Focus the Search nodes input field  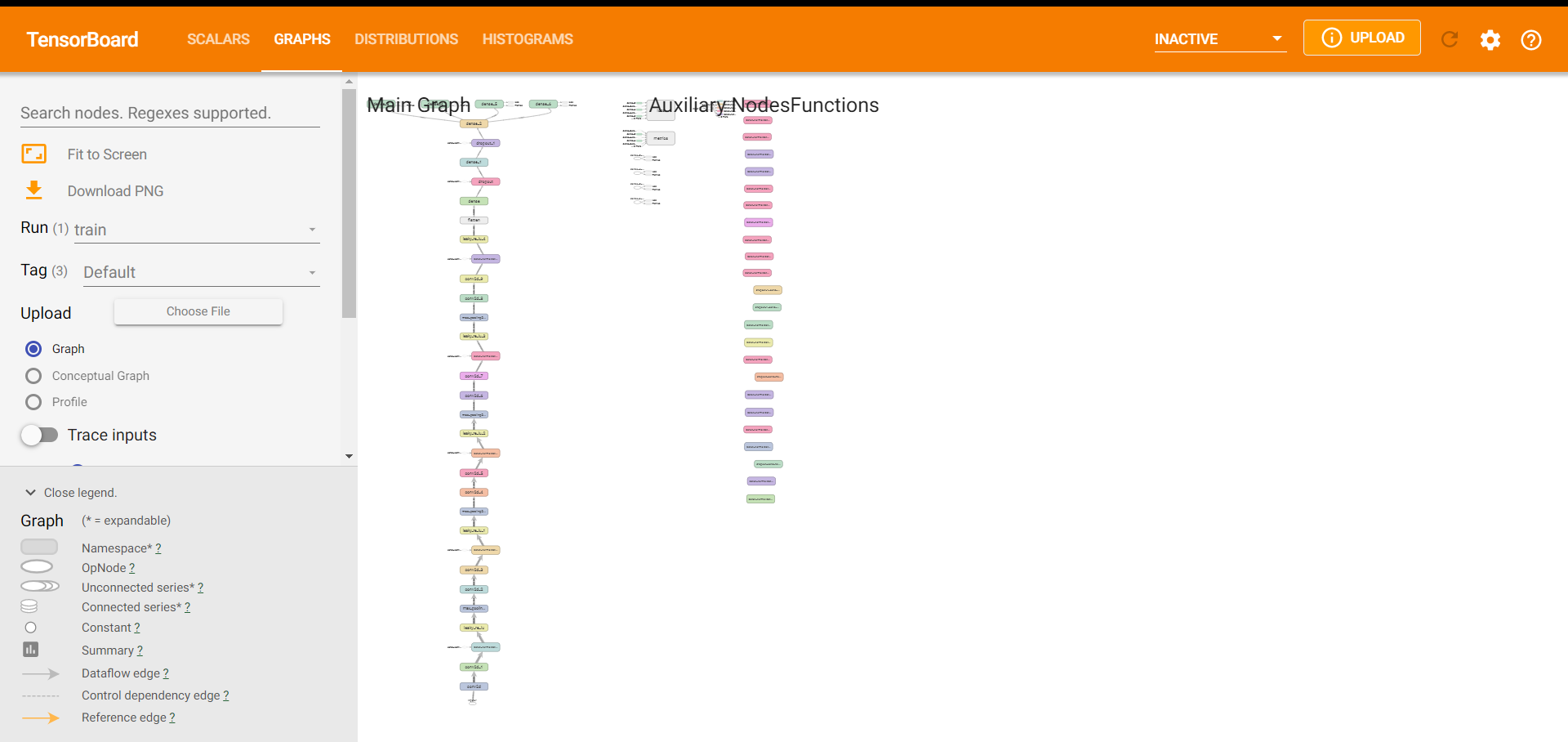pyautogui.click(x=170, y=113)
